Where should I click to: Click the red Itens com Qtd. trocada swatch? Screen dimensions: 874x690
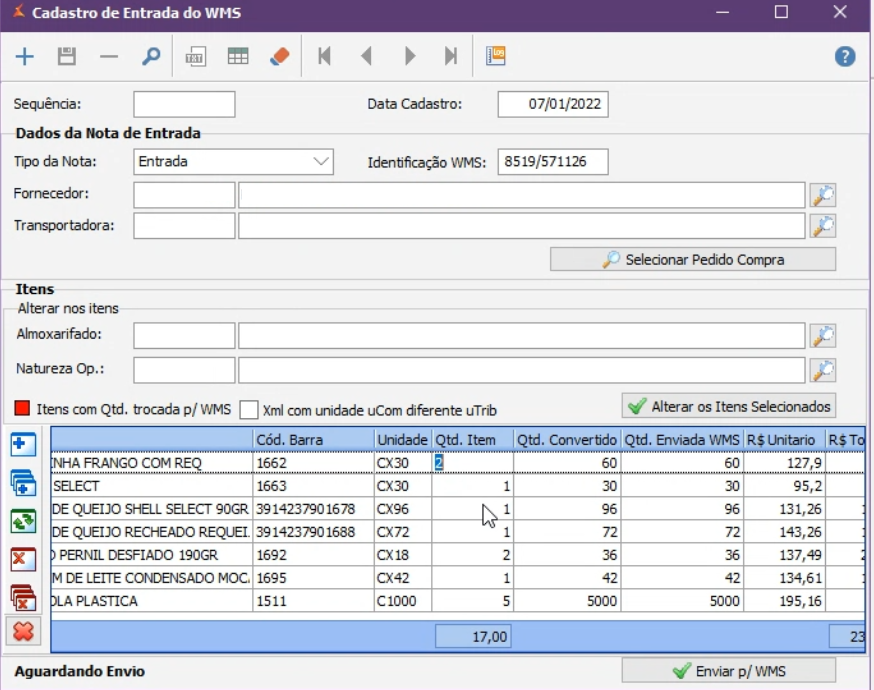(x=23, y=409)
